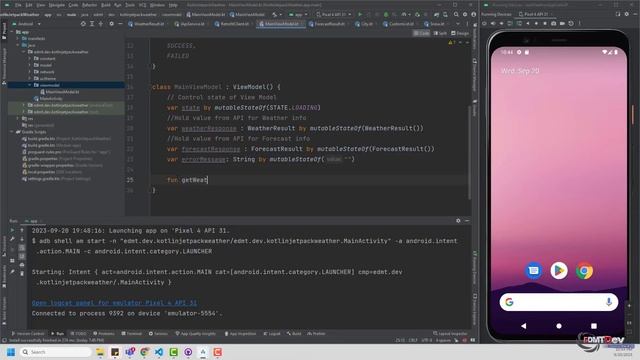
Task: Open the File menu
Action: [18, 5]
